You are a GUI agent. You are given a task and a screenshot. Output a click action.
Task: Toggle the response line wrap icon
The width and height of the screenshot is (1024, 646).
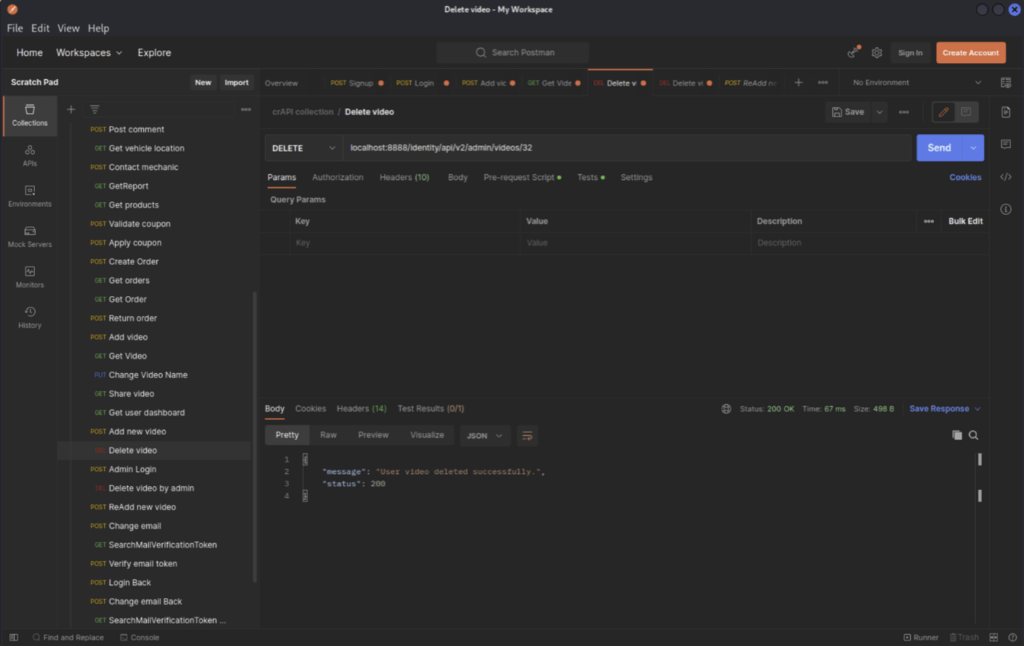(x=527, y=435)
